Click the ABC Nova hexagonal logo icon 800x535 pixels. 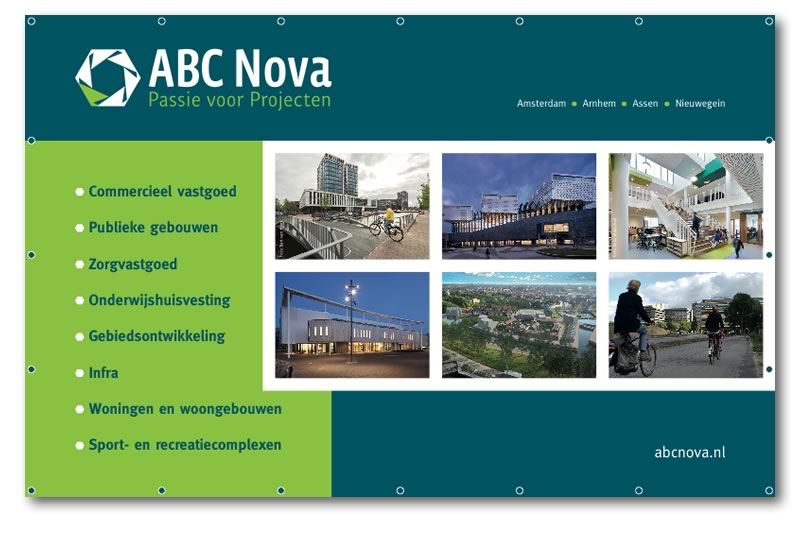click(107, 77)
